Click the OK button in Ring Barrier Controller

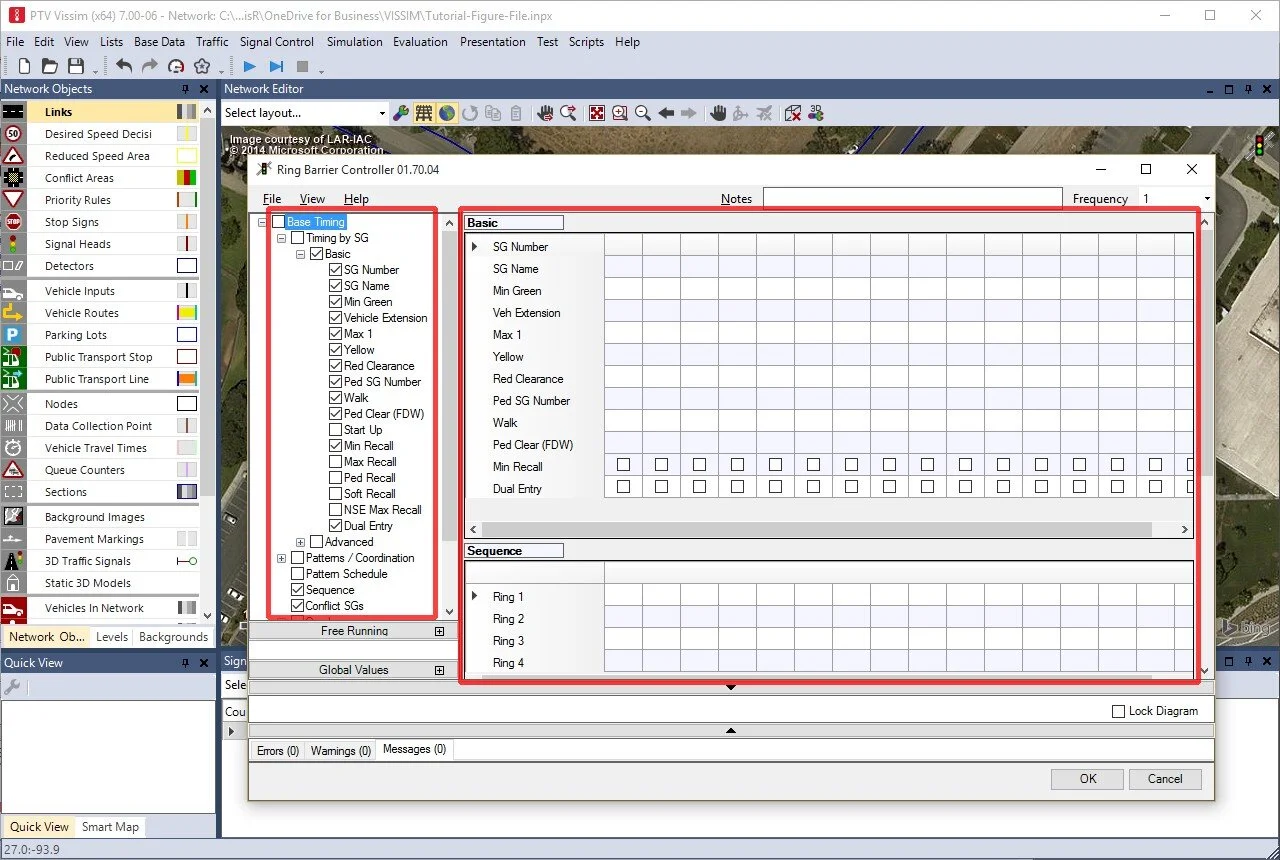click(x=1086, y=778)
